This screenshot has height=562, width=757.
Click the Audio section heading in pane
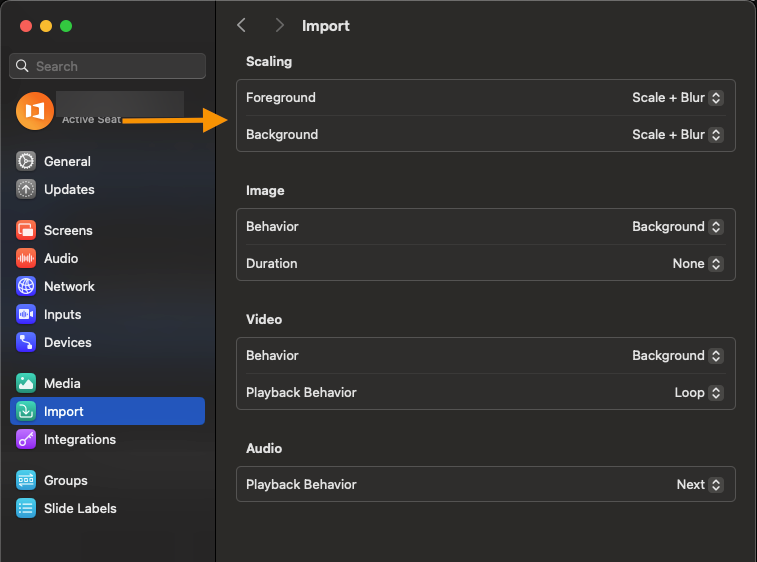264,449
